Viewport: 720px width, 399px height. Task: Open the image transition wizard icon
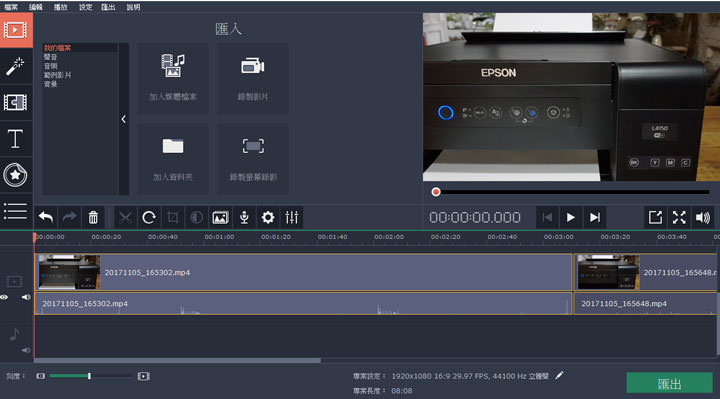(x=220, y=217)
